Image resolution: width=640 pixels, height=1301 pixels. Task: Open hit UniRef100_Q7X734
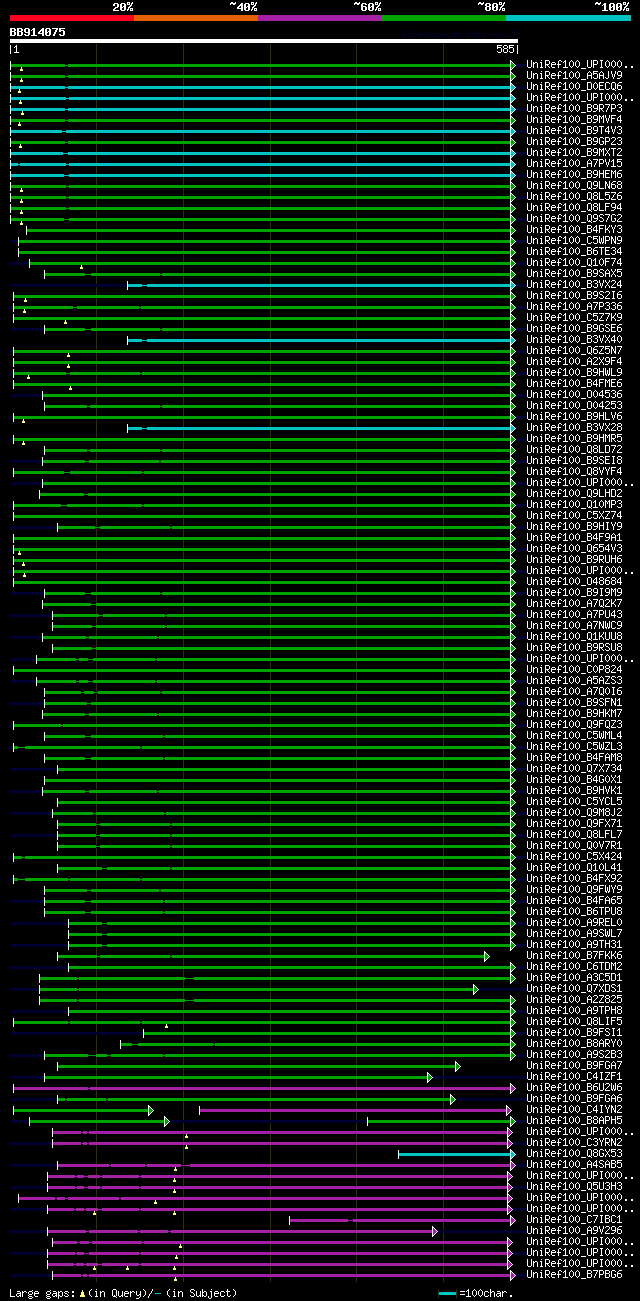574,768
